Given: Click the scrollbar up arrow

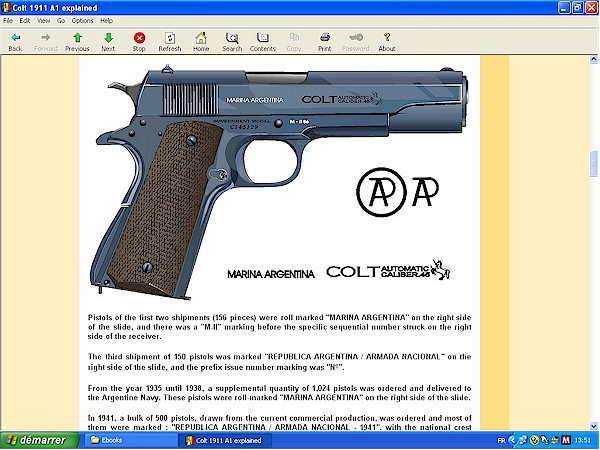Looking at the screenshot, I should pyautogui.click(x=593, y=59).
